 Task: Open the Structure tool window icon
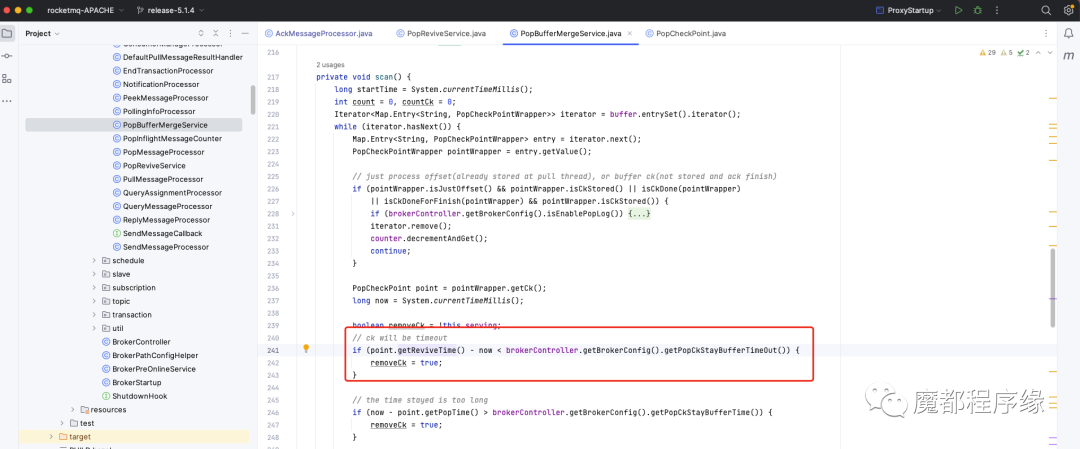pos(7,79)
